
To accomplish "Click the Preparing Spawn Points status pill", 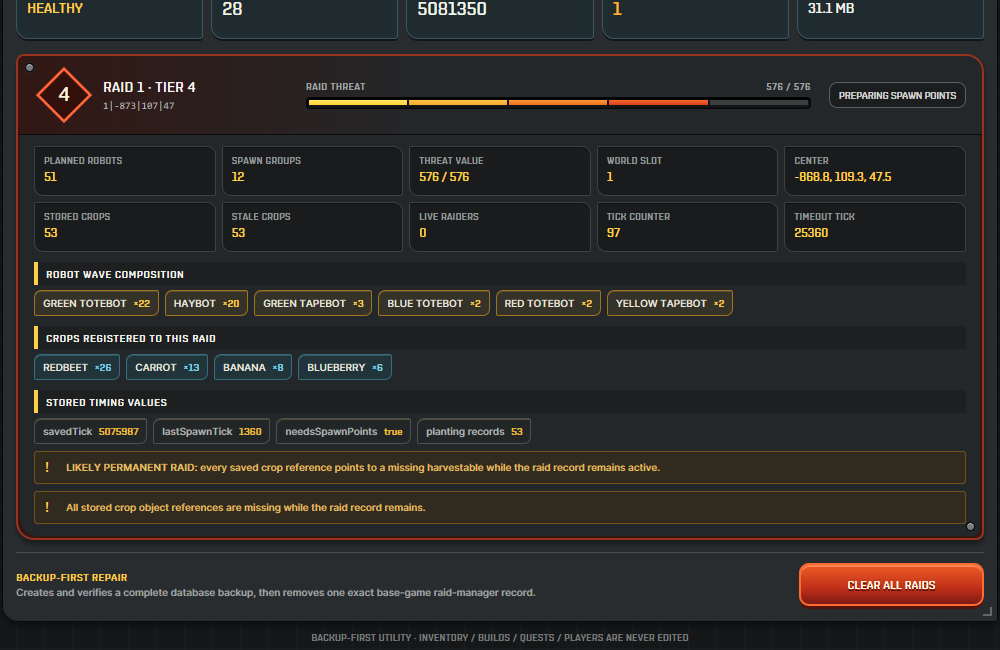I will pos(897,96).
